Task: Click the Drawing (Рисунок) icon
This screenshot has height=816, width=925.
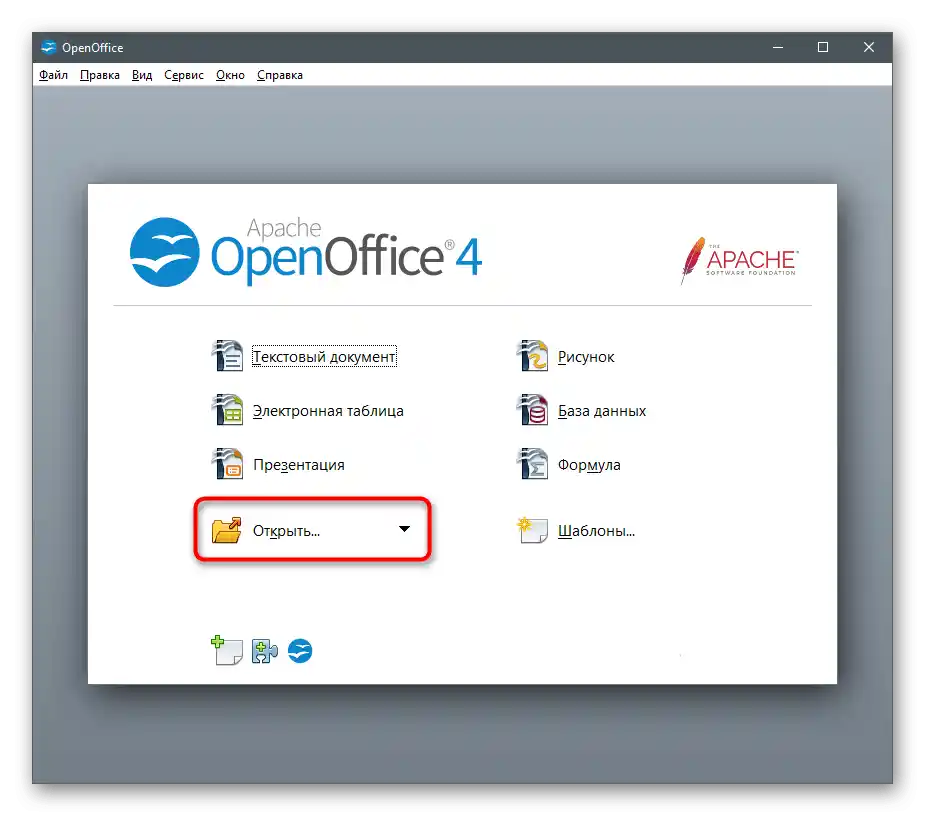Action: (532, 356)
